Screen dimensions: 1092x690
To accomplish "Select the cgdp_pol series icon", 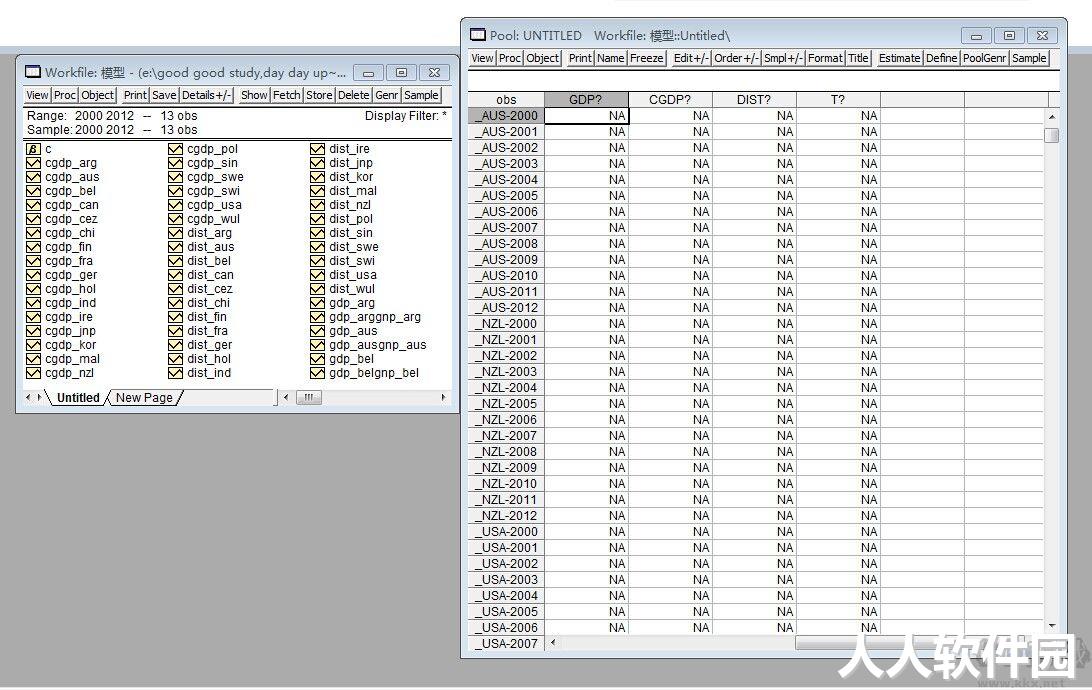I will (x=175, y=149).
